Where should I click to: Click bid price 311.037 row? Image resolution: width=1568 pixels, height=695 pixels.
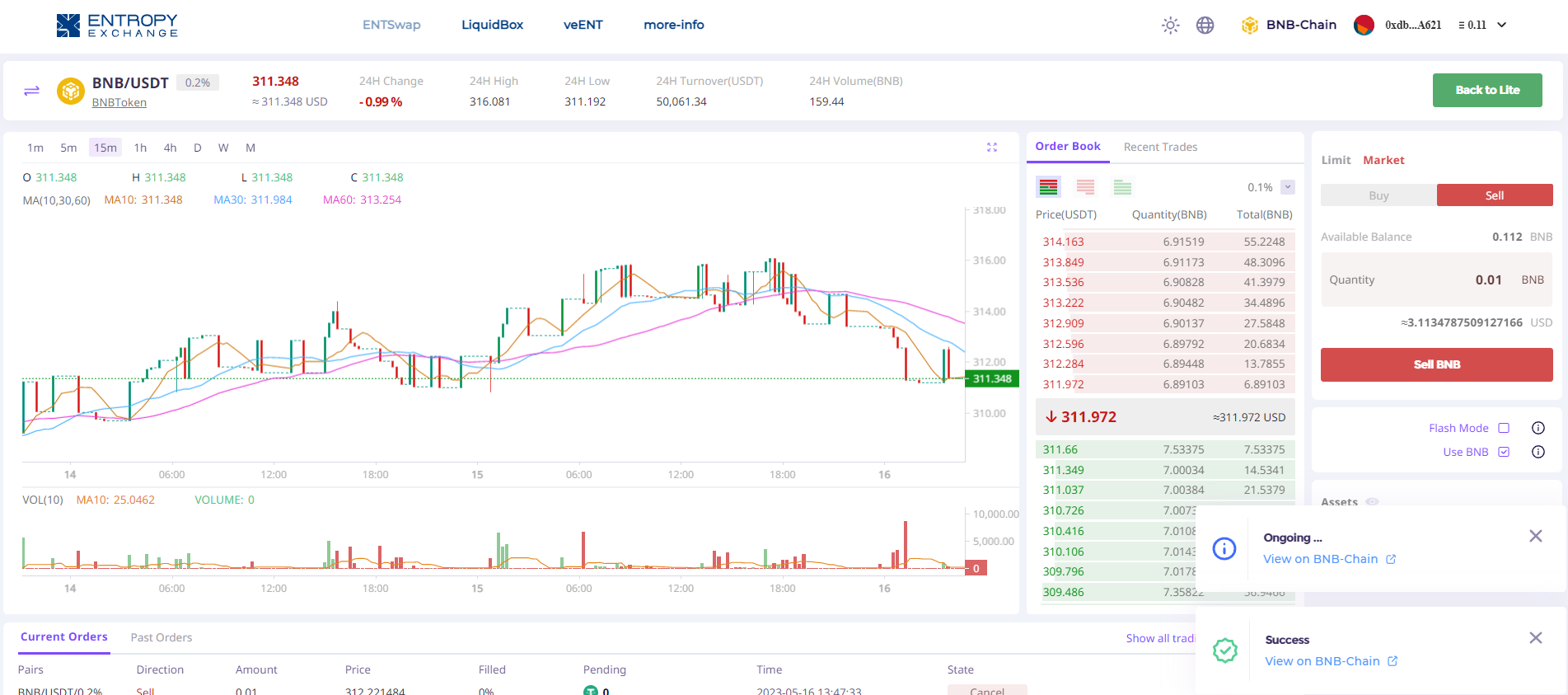(1165, 490)
